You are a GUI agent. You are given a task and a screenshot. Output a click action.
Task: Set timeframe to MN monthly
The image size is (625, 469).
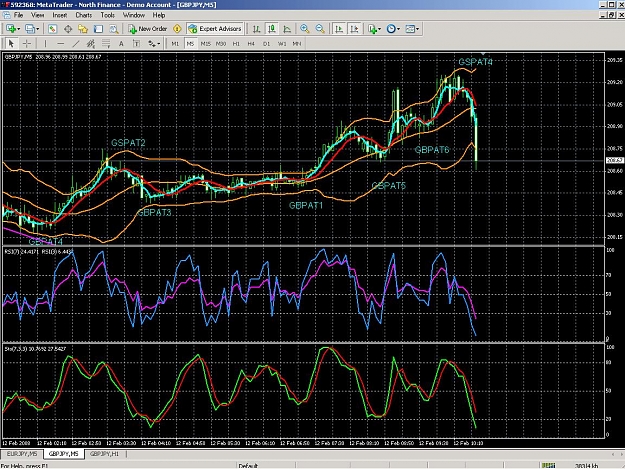point(297,43)
